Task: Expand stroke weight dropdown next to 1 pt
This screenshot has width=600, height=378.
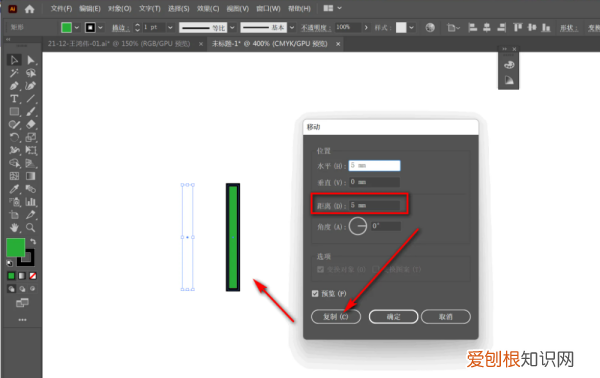Action: click(x=170, y=28)
